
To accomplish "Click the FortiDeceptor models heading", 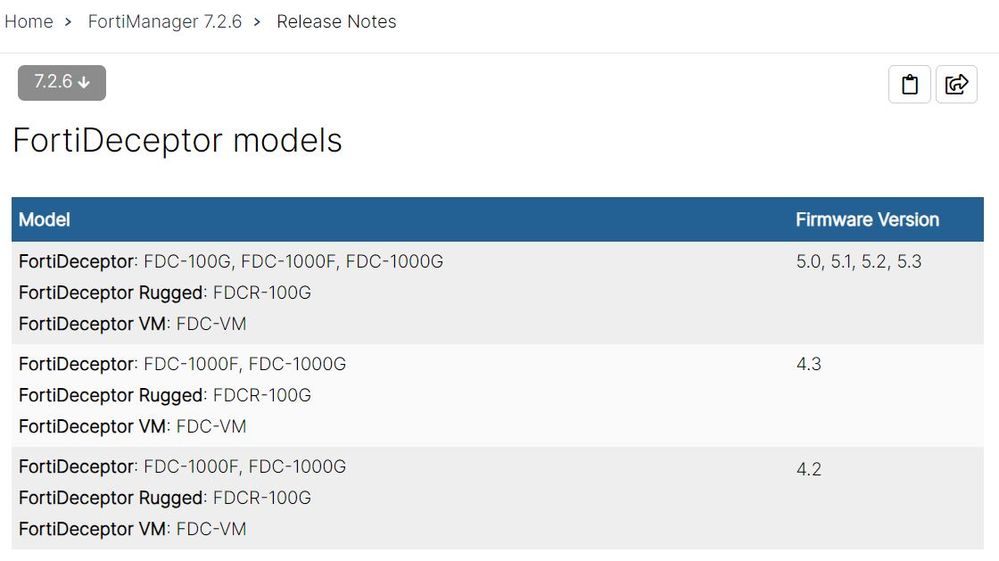I will 177,140.
